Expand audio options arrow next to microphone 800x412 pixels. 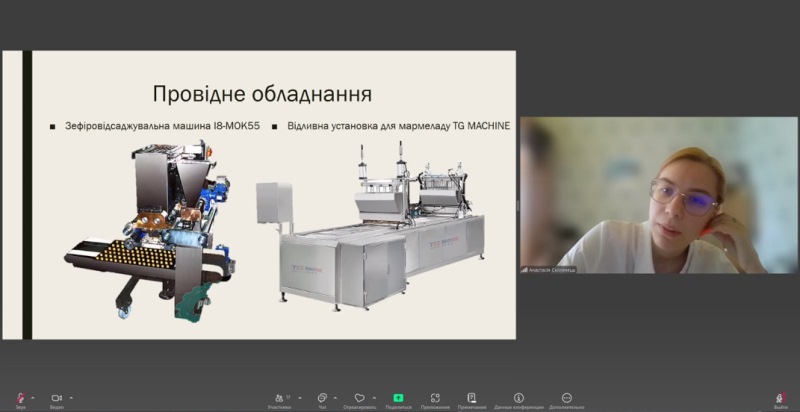(x=34, y=396)
